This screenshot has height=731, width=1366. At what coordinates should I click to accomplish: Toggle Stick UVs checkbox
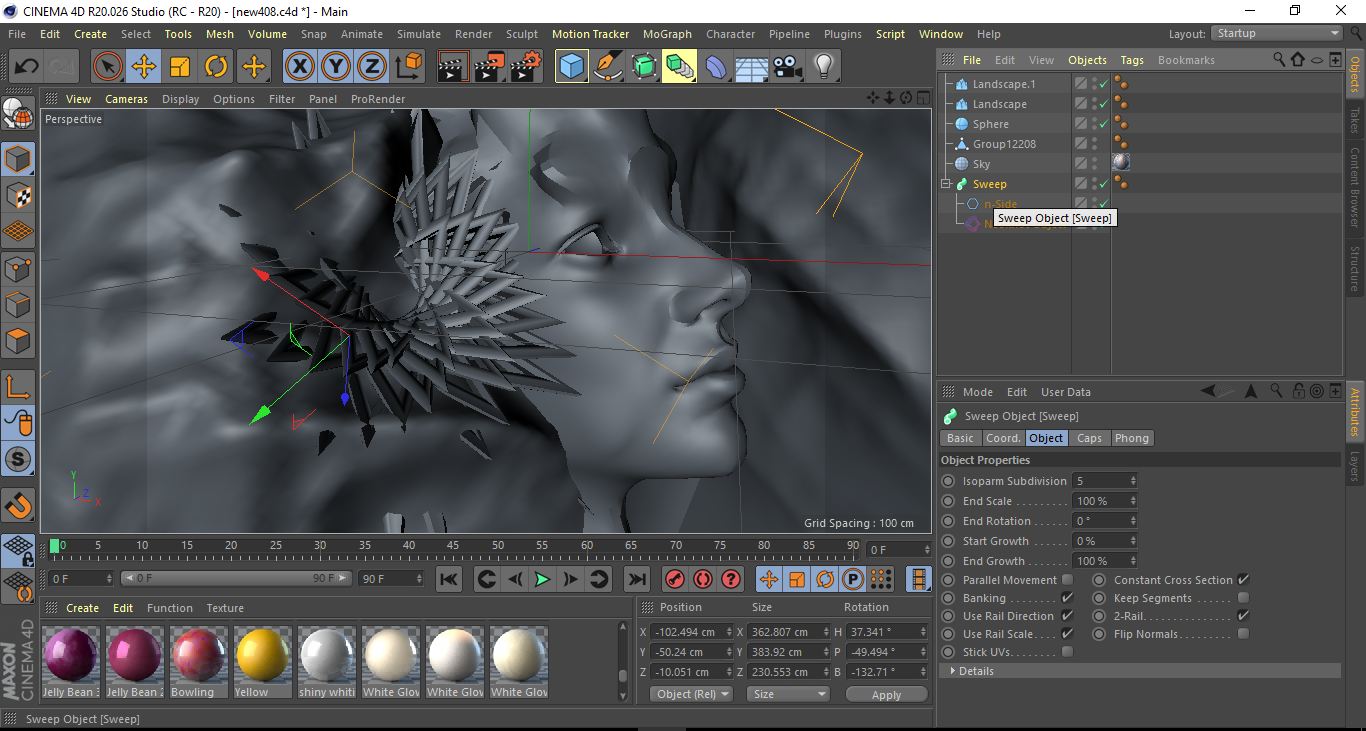tap(1067, 652)
